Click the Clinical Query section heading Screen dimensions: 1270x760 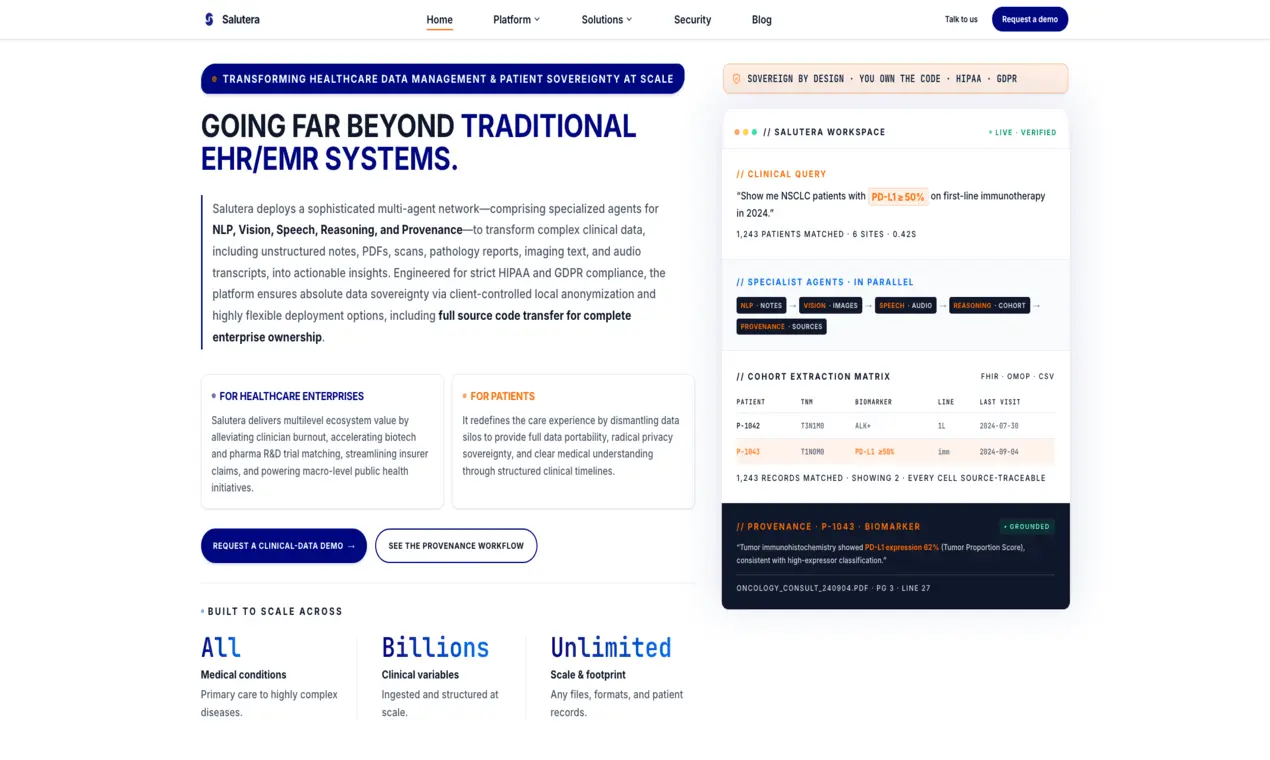click(781, 174)
